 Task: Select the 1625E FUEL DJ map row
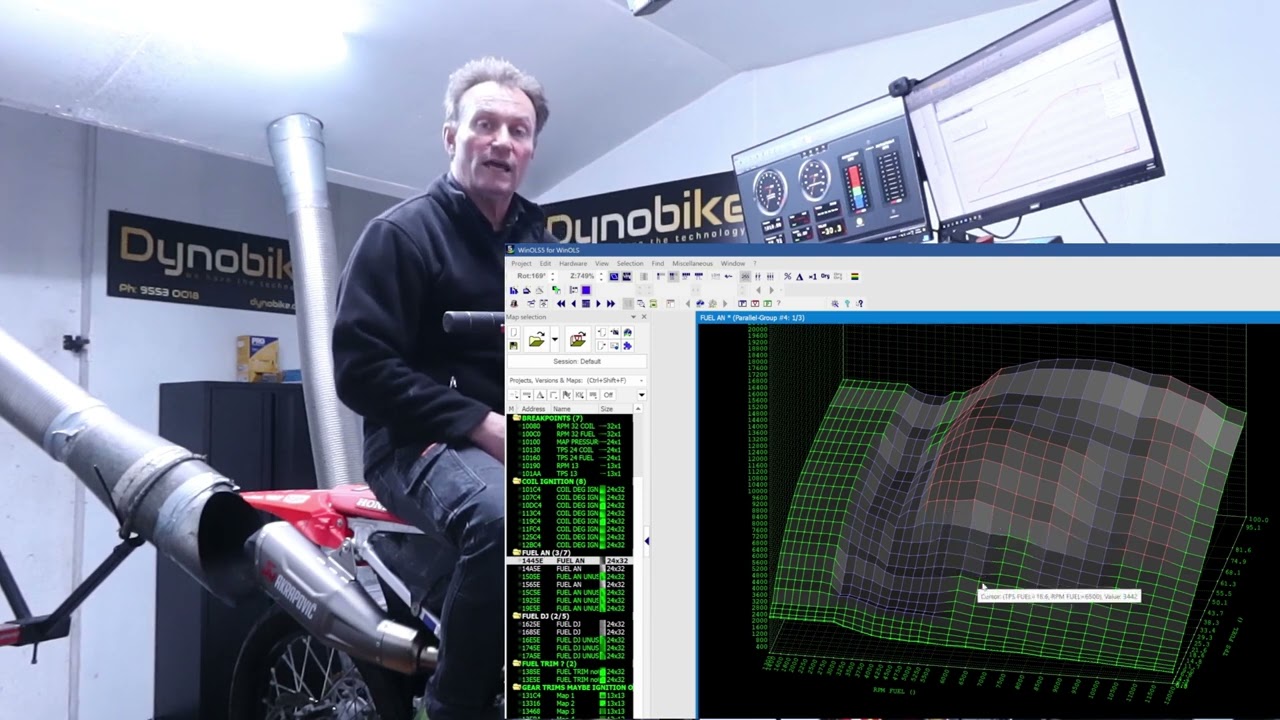click(570, 624)
